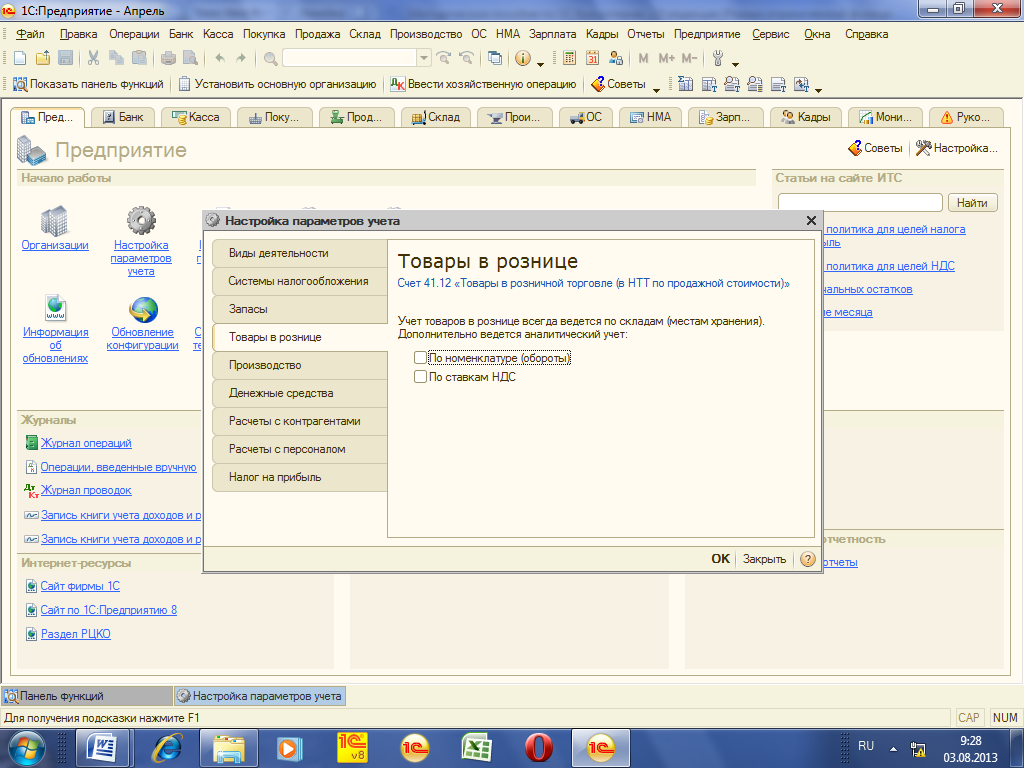
Task: Select Расчеты с контрагентами section
Action: coord(300,421)
